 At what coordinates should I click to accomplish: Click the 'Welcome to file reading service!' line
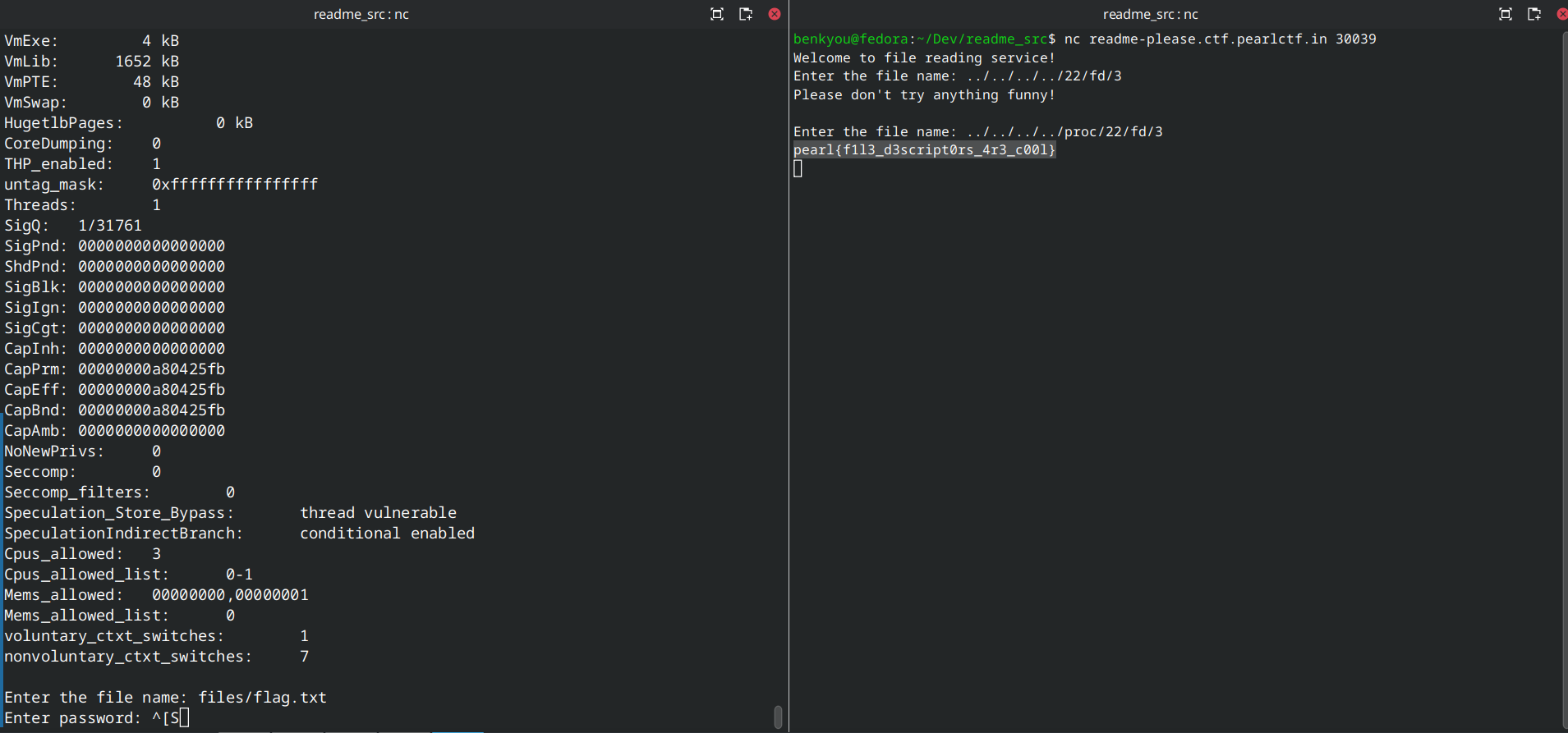point(924,57)
